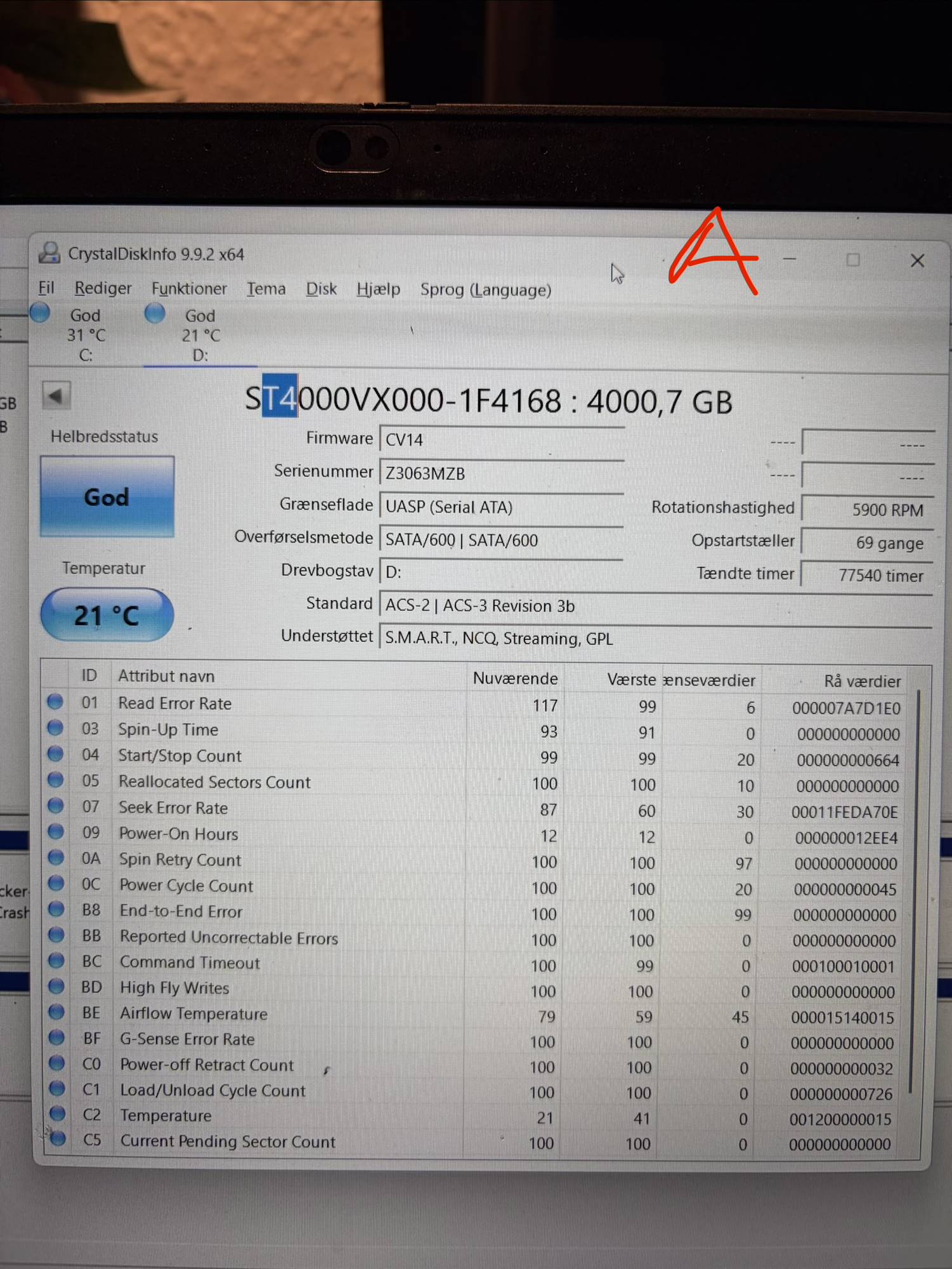Viewport: 952px width, 1269px height.
Task: Click the status icon for Power-On Hours
Action: [56, 832]
